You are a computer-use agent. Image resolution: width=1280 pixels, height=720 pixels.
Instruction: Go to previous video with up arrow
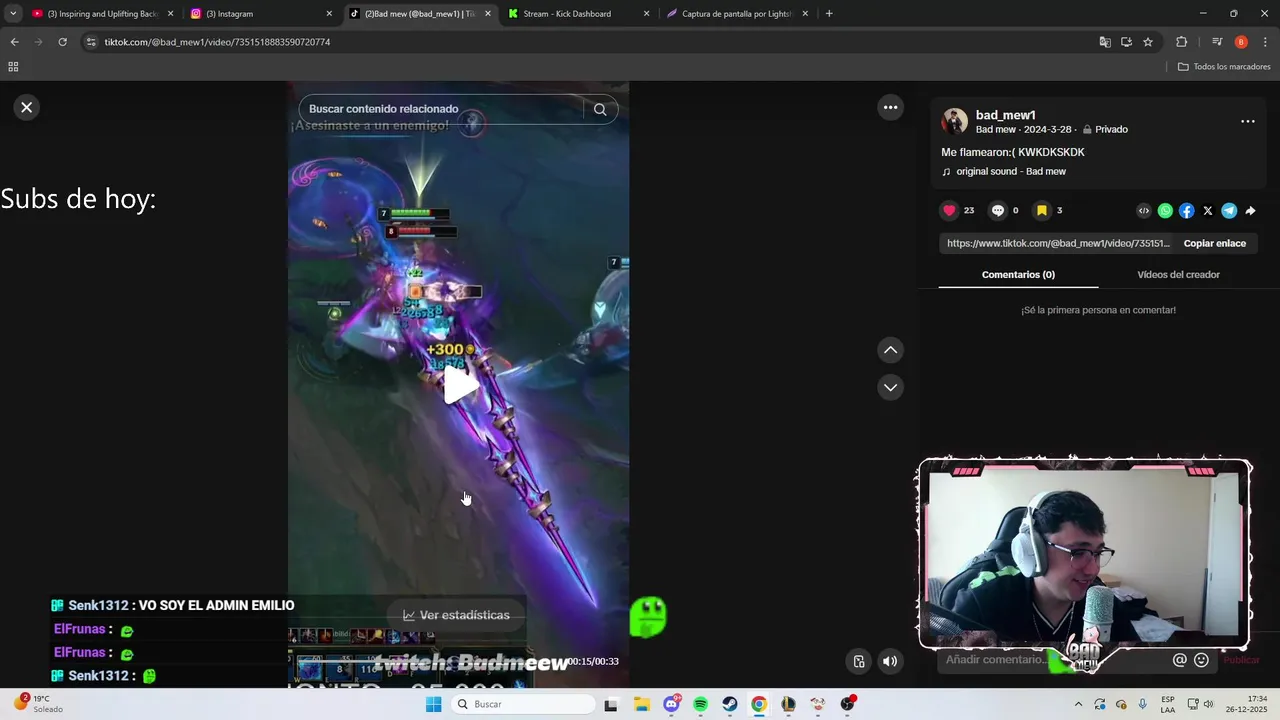890,350
